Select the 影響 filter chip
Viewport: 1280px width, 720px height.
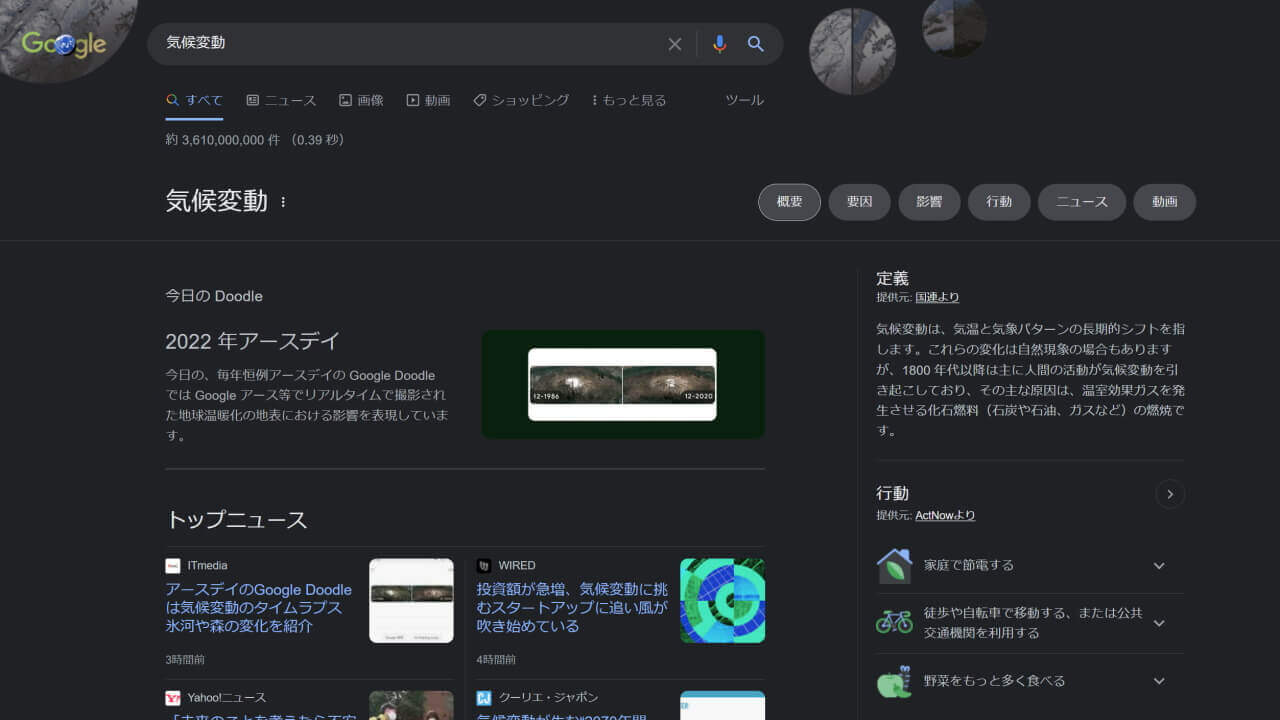(x=929, y=202)
